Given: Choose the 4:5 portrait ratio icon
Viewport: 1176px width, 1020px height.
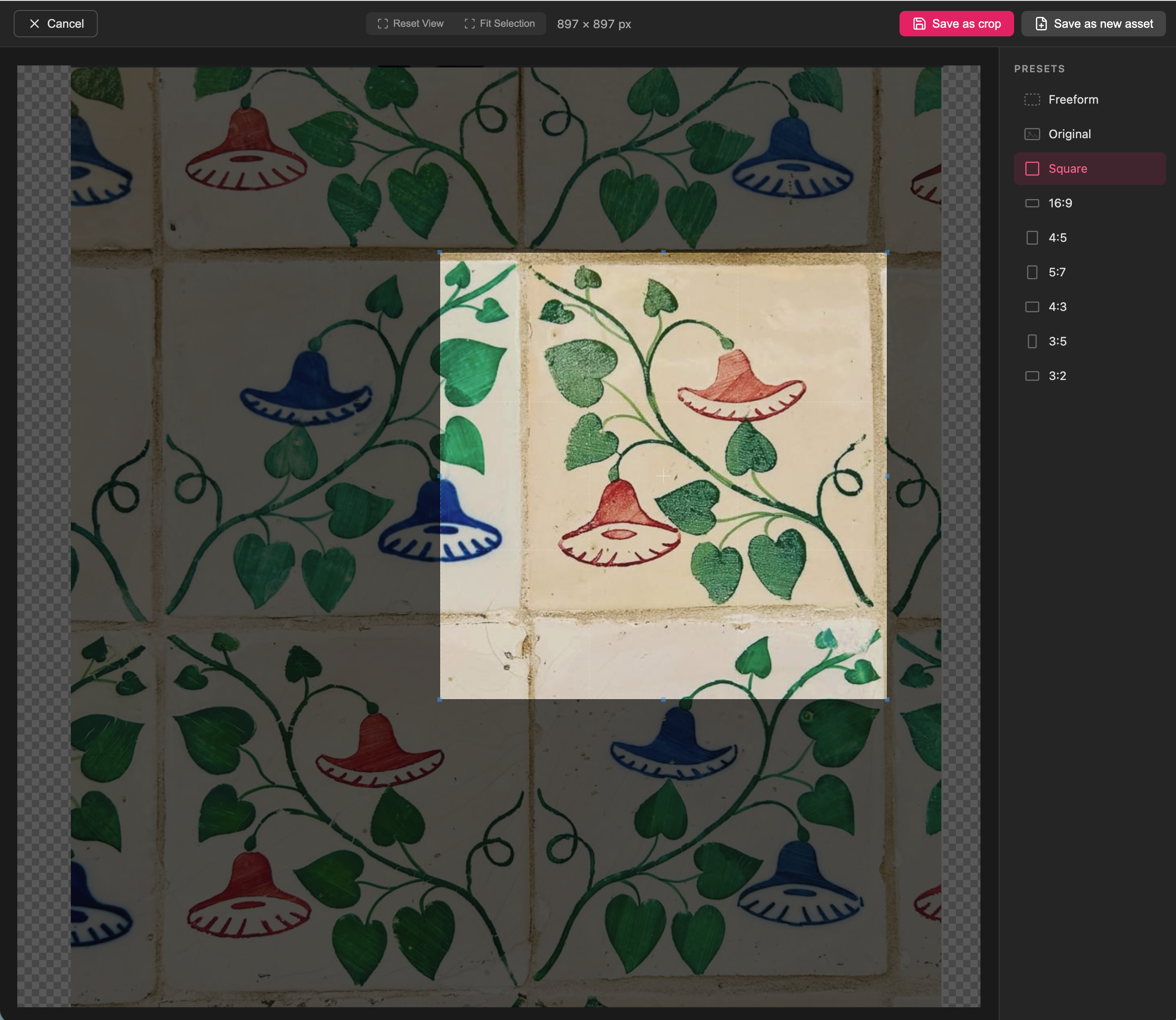Looking at the screenshot, I should tap(1032, 238).
